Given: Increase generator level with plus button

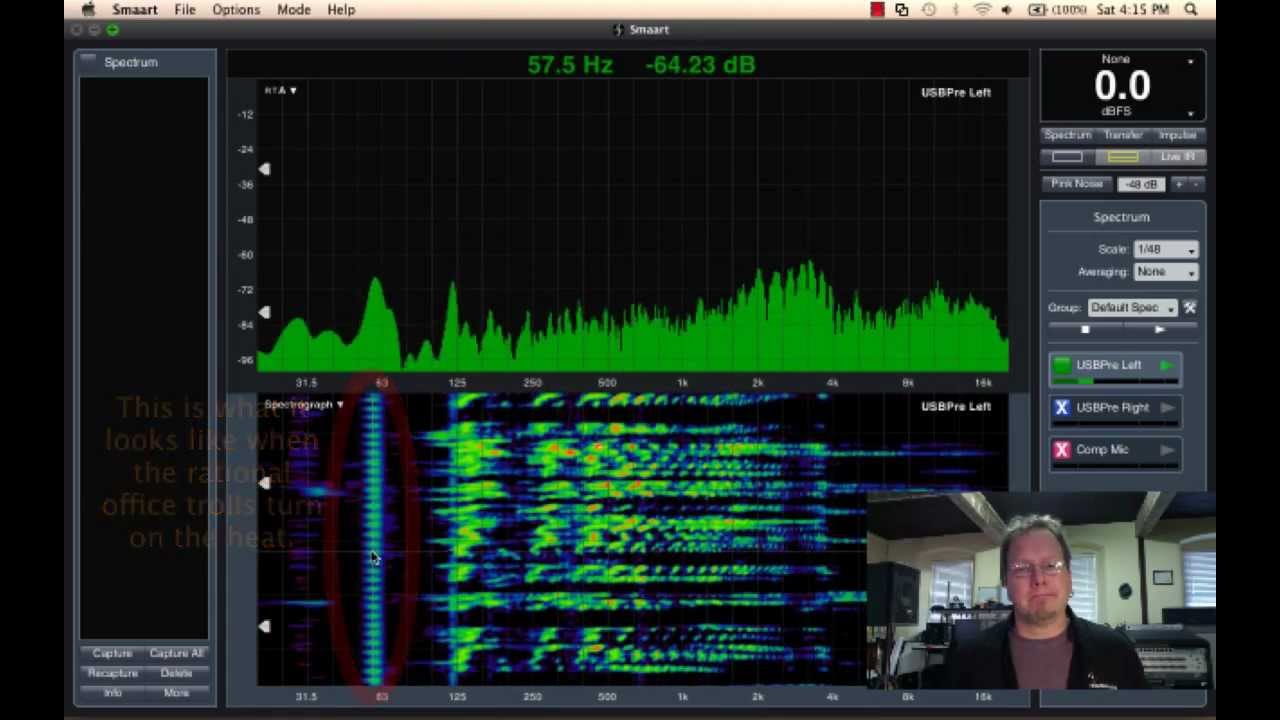Looking at the screenshot, I should pyautogui.click(x=1179, y=184).
